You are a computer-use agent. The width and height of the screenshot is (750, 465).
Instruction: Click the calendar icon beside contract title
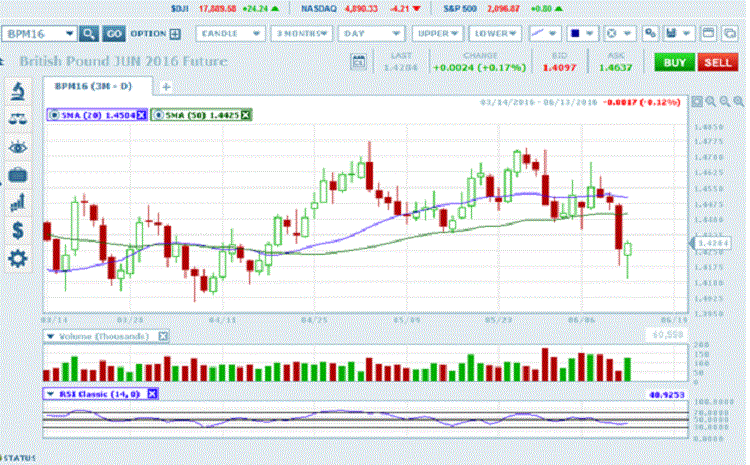tap(358, 63)
